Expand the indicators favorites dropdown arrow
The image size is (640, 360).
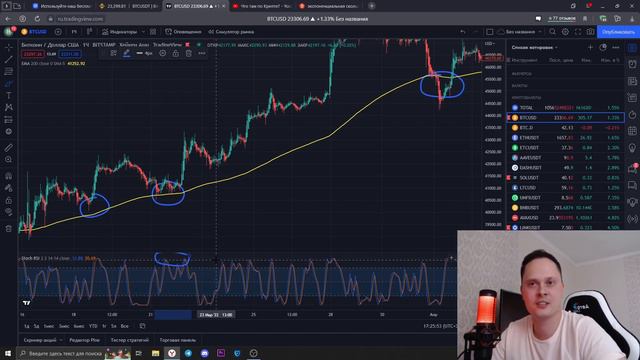[x=143, y=32]
